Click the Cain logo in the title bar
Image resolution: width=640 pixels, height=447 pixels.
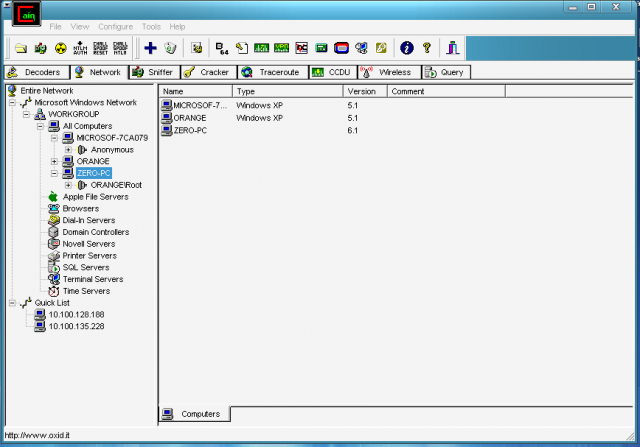[x=27, y=14]
